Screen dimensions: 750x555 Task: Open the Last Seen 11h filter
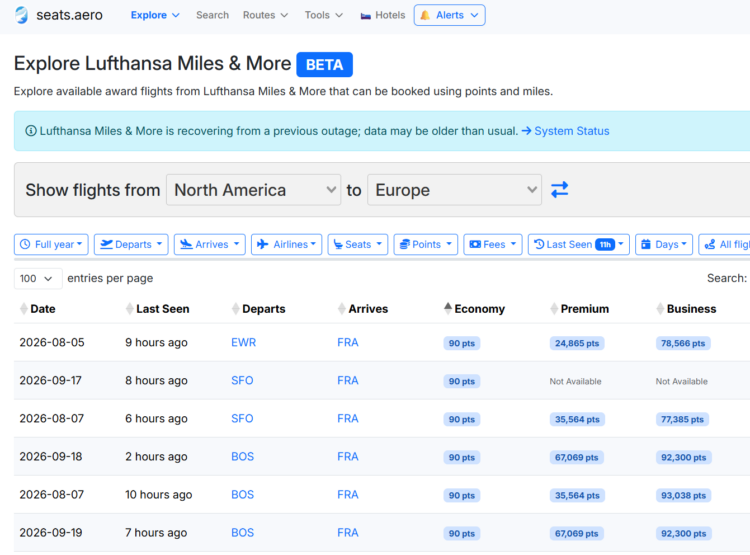579,244
